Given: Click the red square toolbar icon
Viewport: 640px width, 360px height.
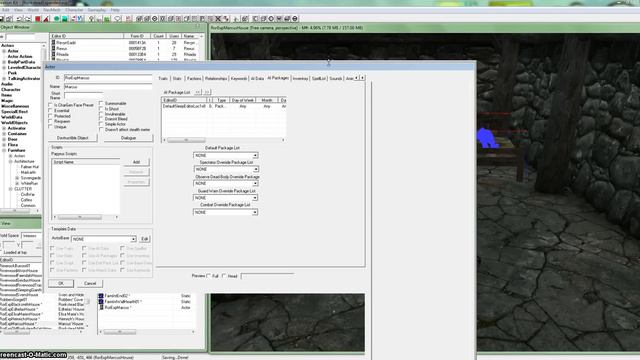Looking at the screenshot, I should click(x=38, y=19).
